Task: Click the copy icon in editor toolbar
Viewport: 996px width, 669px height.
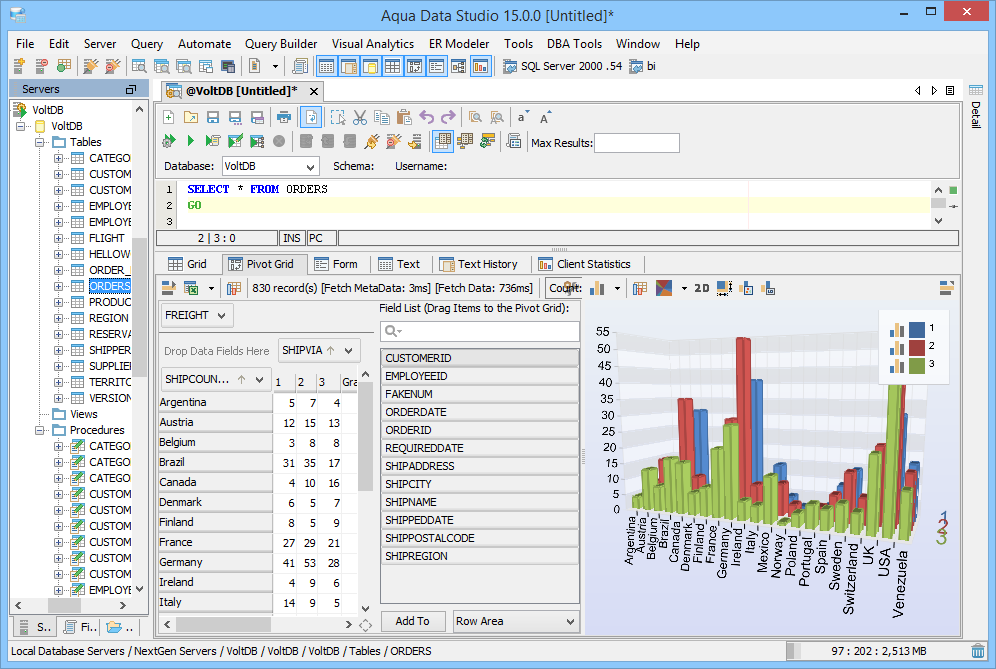Action: [x=382, y=118]
